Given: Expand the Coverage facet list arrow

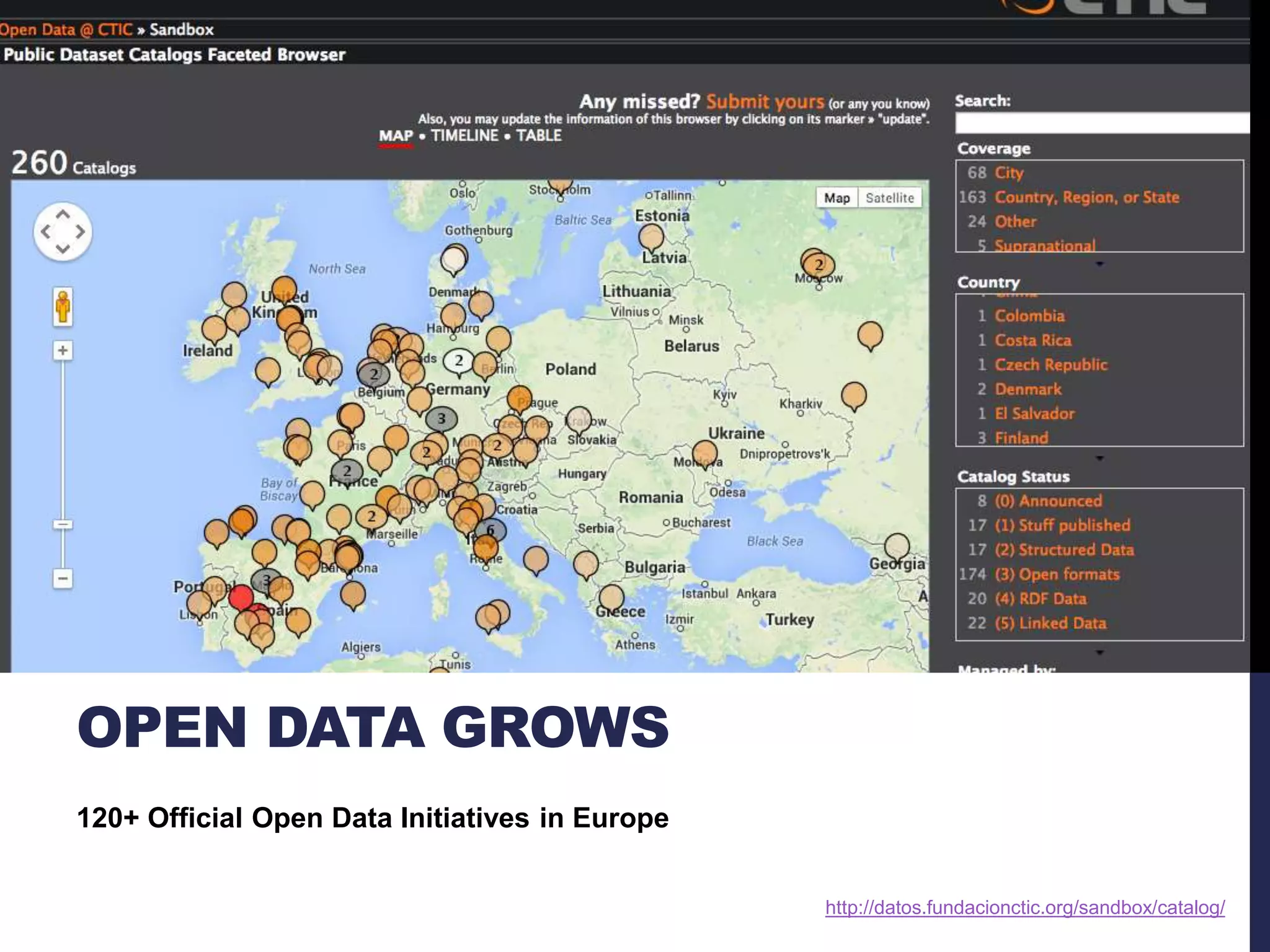Looking at the screenshot, I should pos(1099,264).
